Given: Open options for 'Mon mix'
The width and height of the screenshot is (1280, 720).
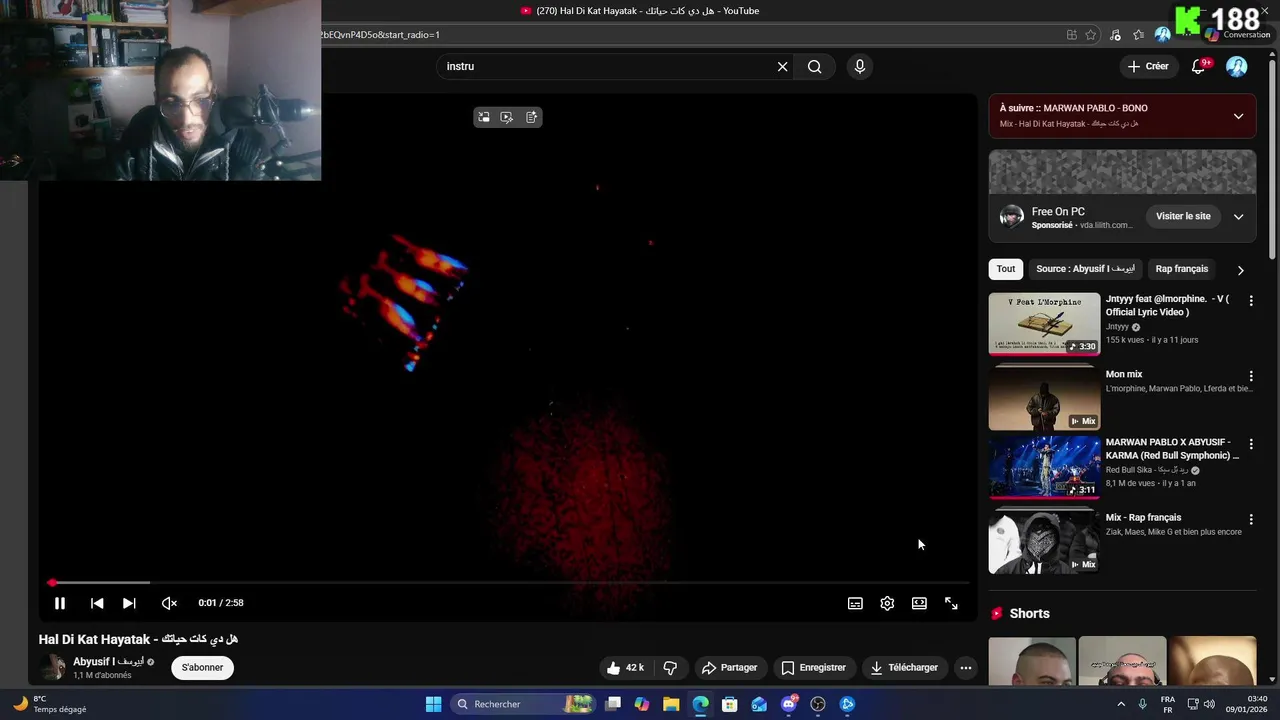Looking at the screenshot, I should 1250,376.
